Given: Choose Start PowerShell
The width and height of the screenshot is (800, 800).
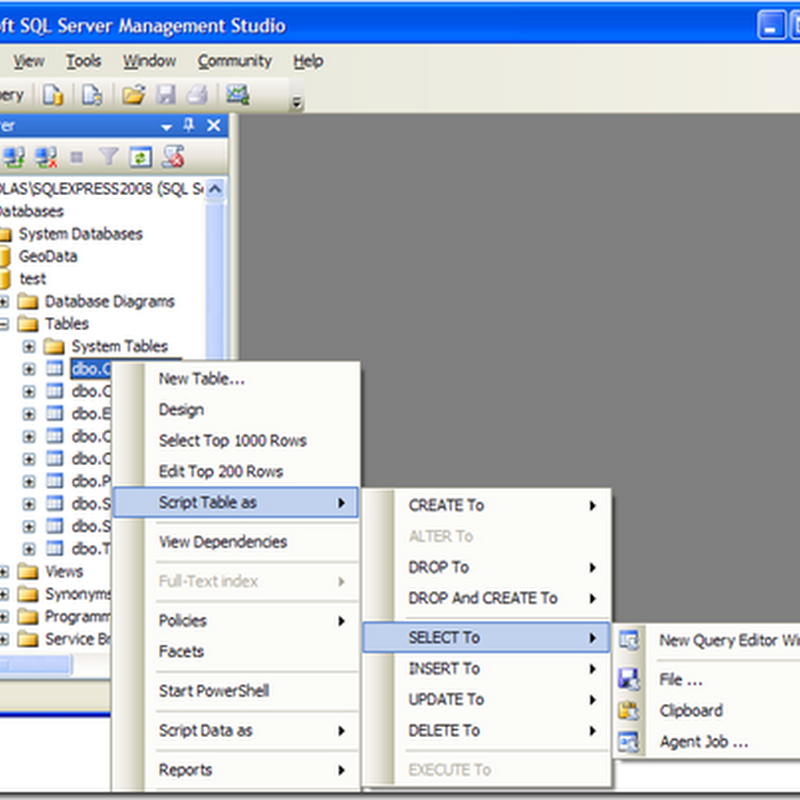Looking at the screenshot, I should 214,691.
